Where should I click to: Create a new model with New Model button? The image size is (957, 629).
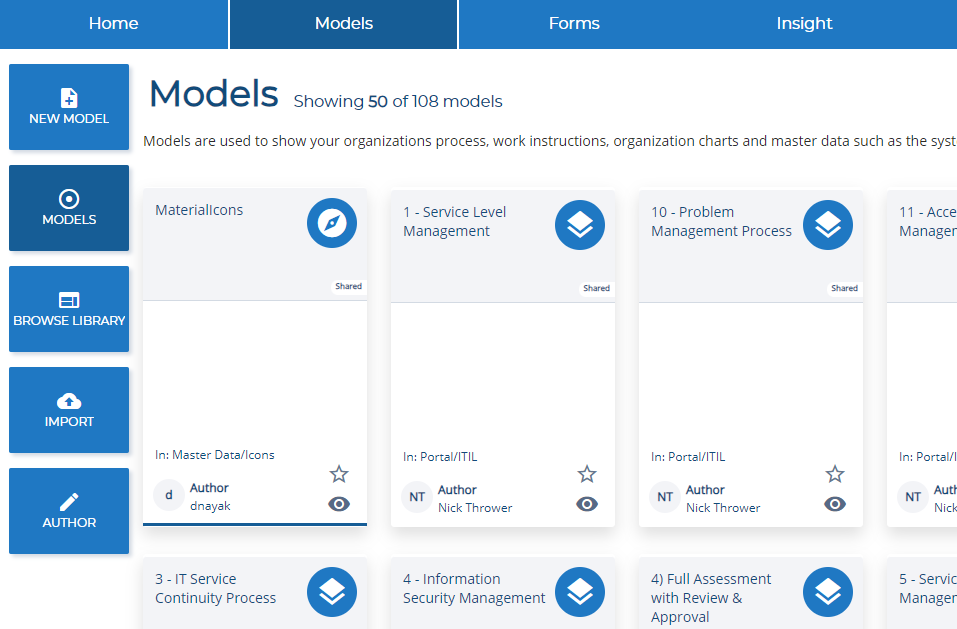[69, 107]
